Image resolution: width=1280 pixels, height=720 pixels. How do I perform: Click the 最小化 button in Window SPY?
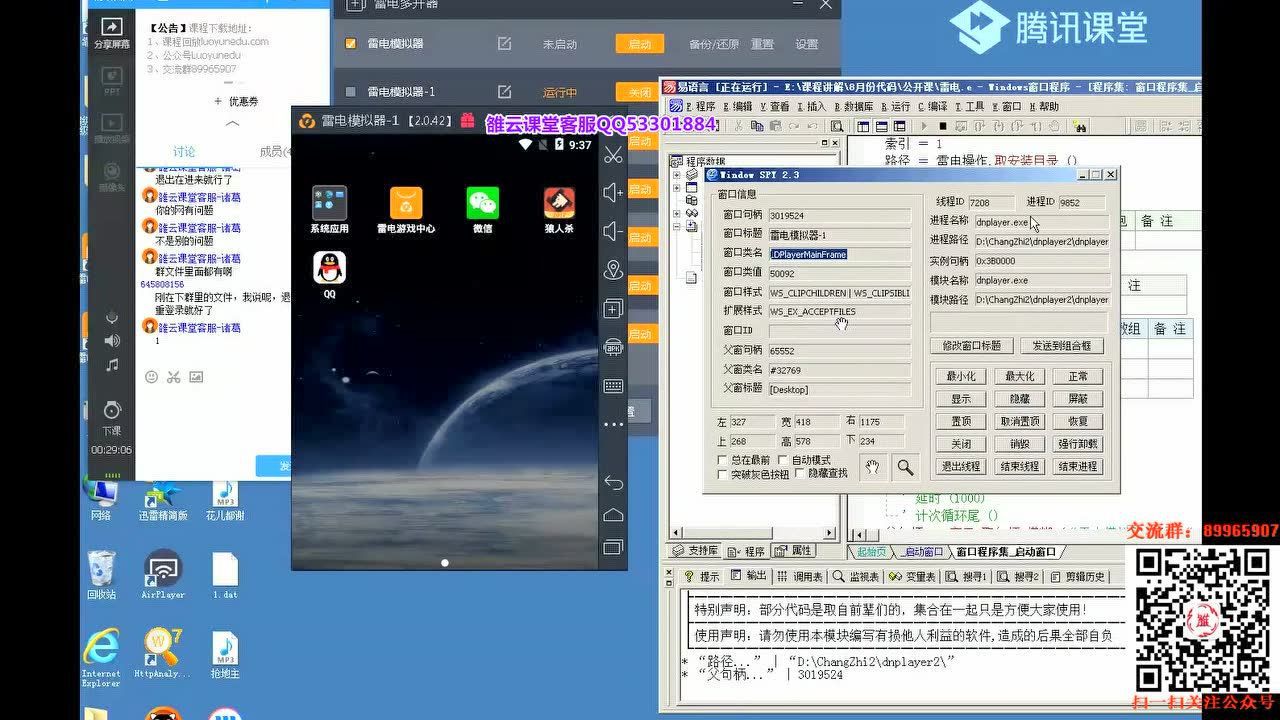click(960, 376)
